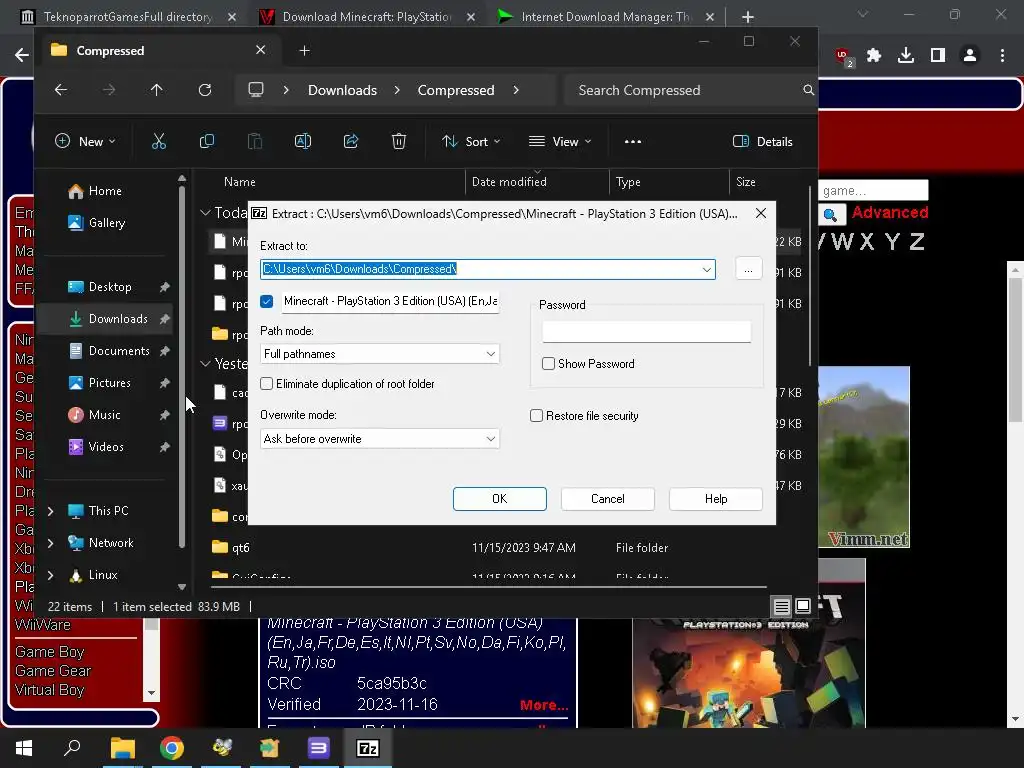Click the Rename icon in Explorer toolbar

[302, 141]
